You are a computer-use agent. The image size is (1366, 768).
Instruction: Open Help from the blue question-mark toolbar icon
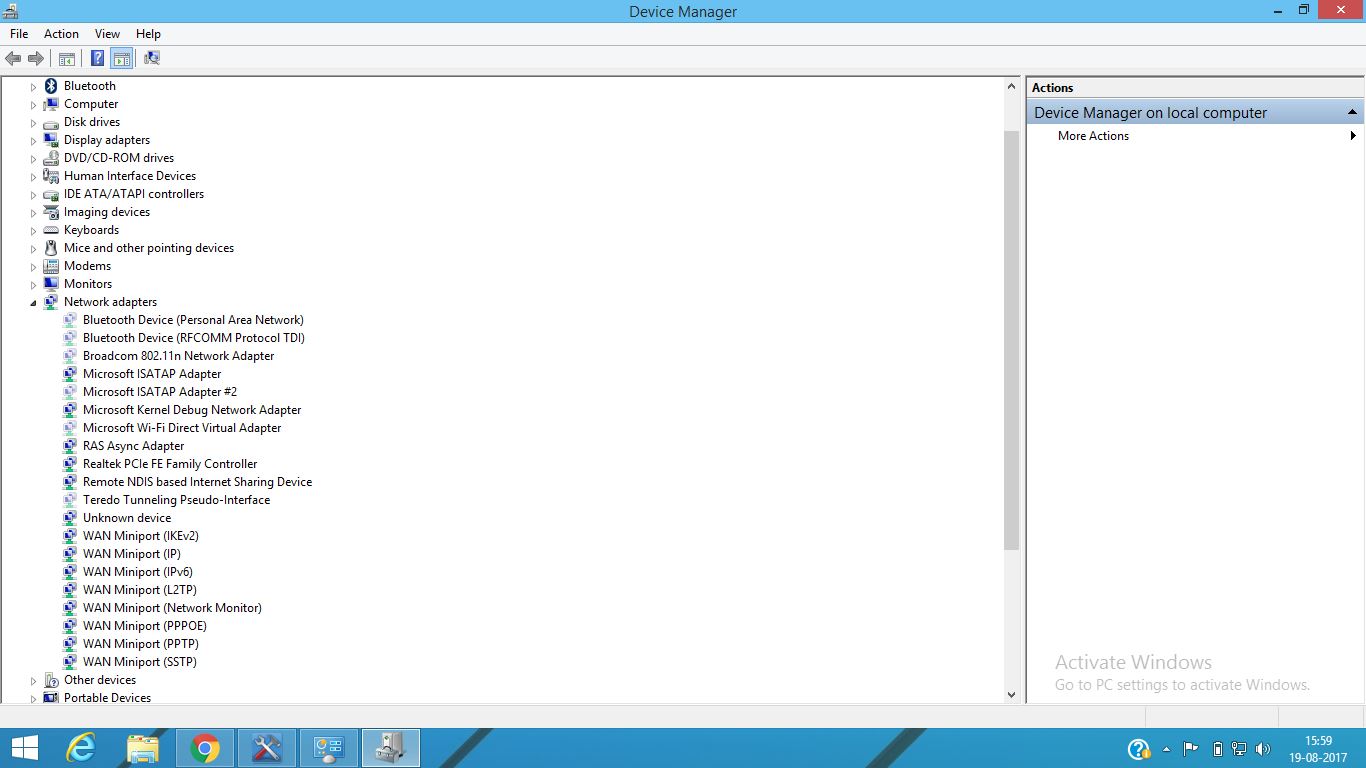tap(98, 58)
